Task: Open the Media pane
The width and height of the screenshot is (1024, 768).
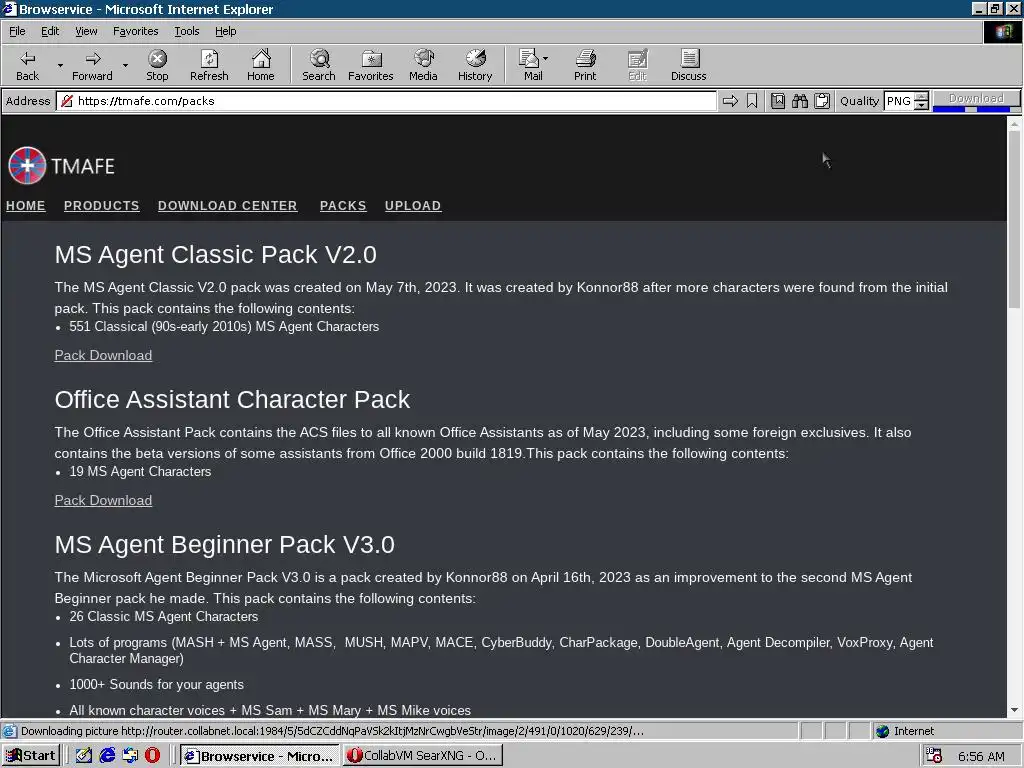Action: (423, 65)
